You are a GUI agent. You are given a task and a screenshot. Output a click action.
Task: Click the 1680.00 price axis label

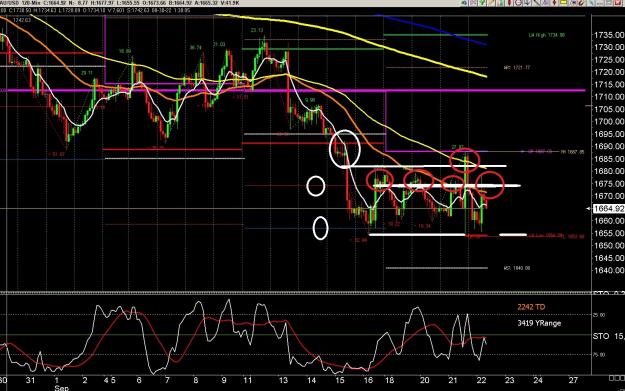[609, 171]
